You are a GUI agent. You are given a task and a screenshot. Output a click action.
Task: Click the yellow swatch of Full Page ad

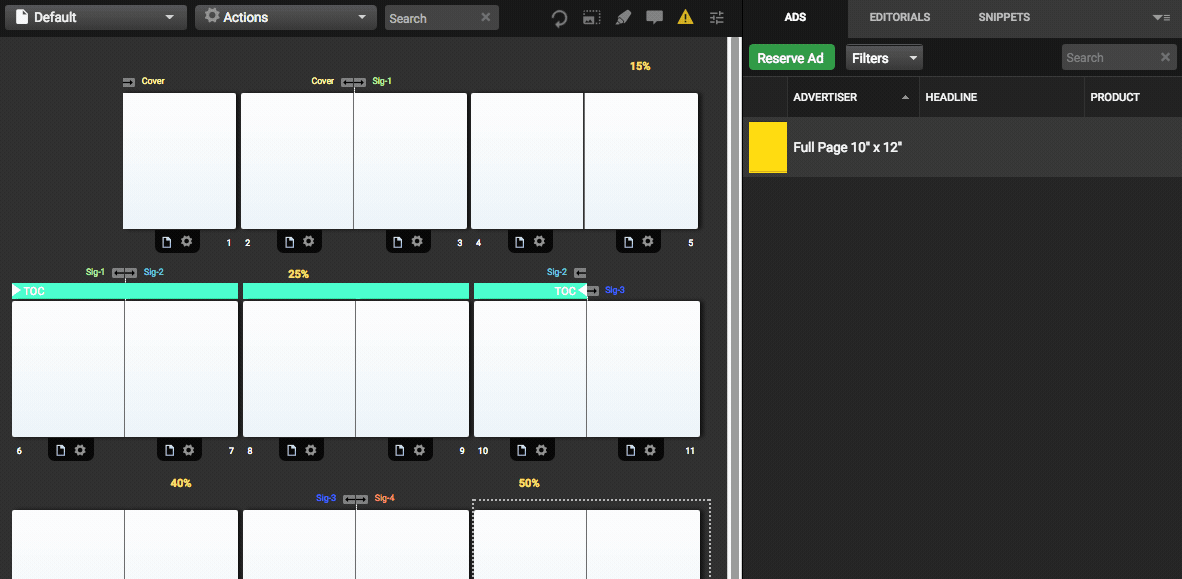[767, 147]
